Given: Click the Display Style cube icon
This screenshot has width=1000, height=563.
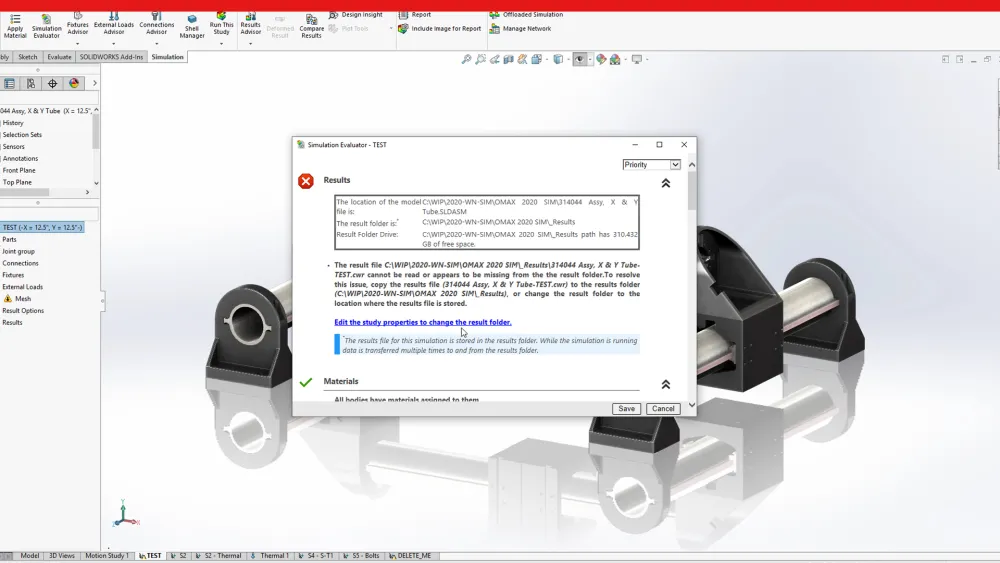Looking at the screenshot, I should (x=558, y=59).
